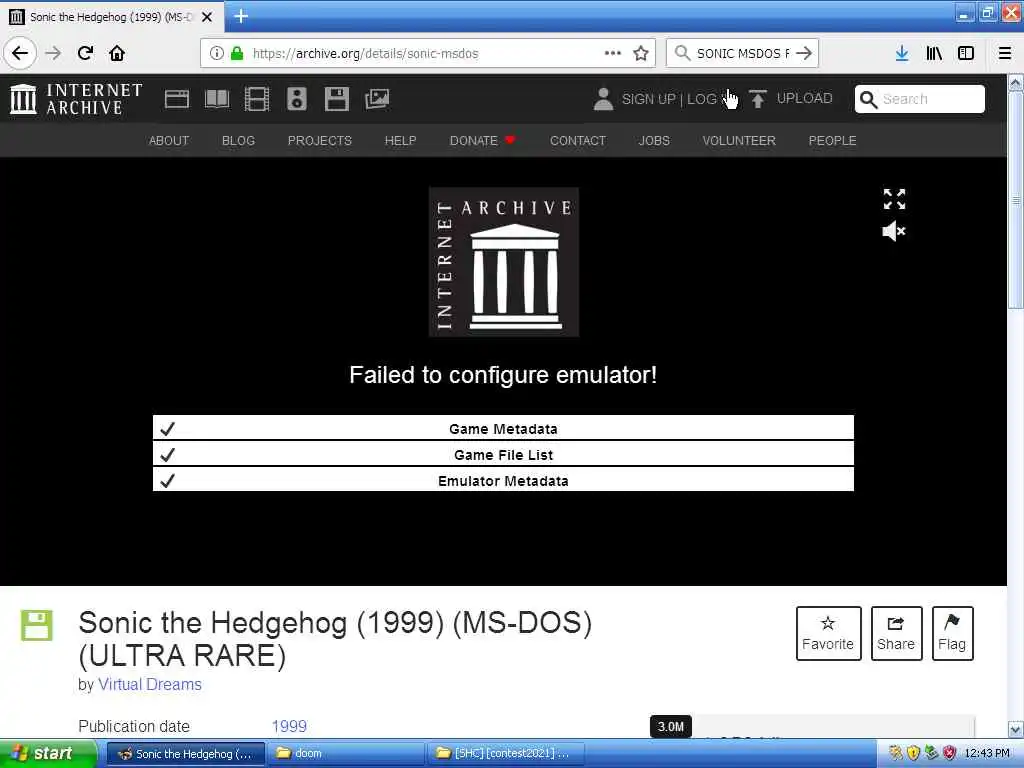This screenshot has height=768, width=1024.
Task: Open the Software floppy disk icon
Action: click(x=336, y=99)
